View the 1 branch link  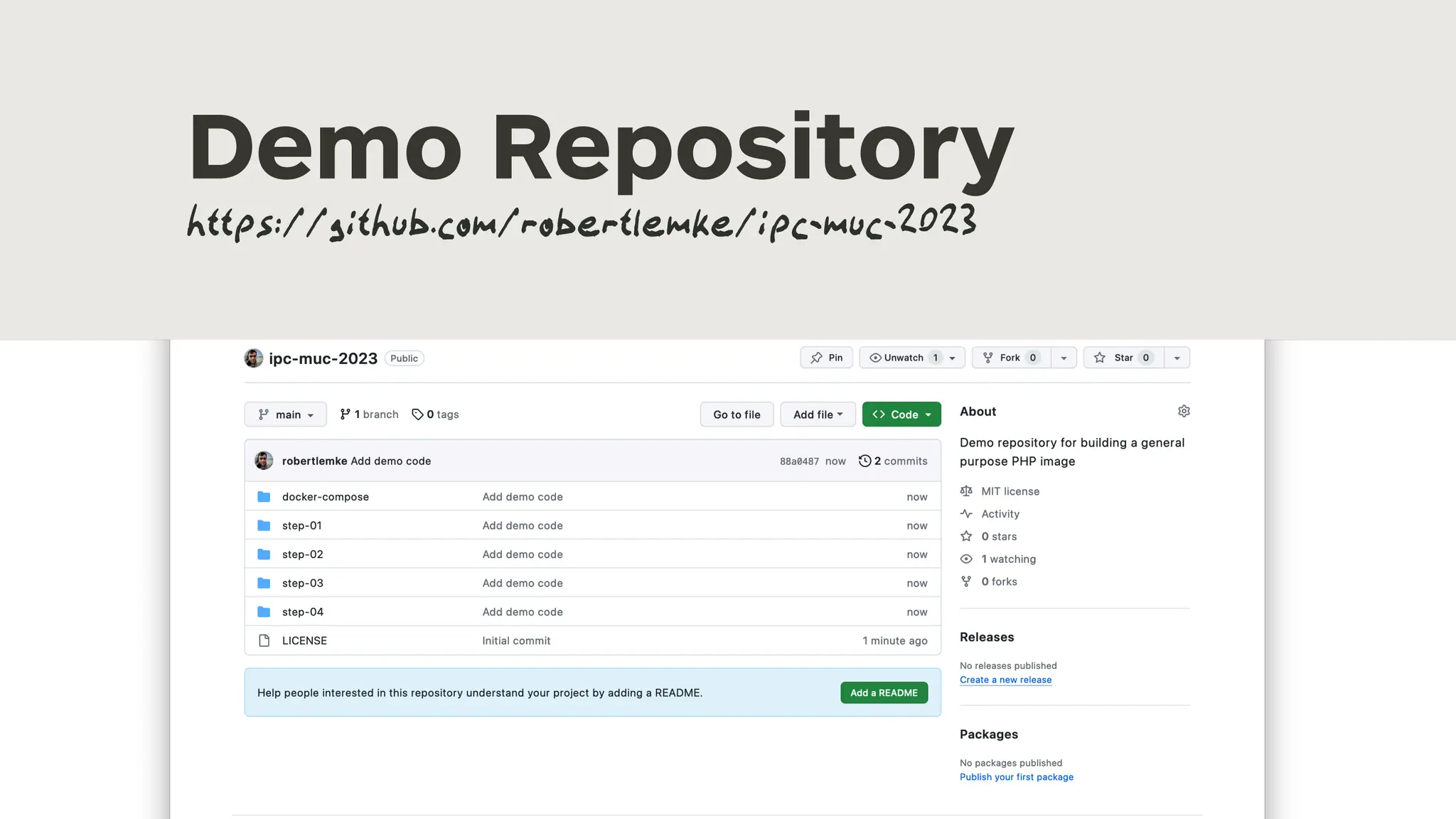point(369,414)
